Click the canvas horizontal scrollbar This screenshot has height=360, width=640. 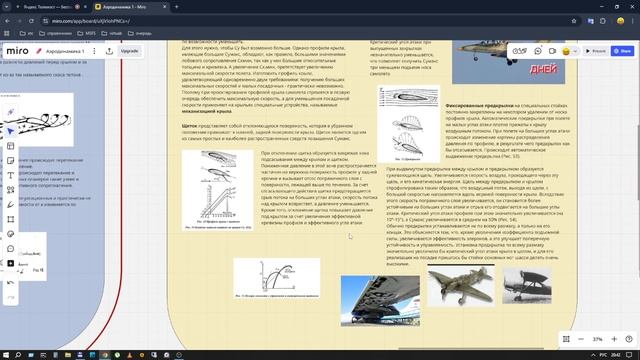pos(471,348)
